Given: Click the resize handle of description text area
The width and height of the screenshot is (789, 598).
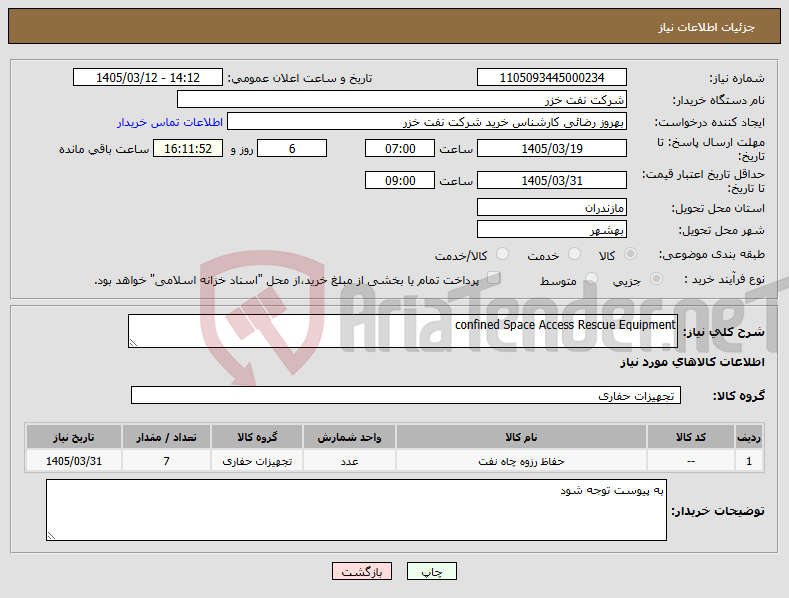Looking at the screenshot, I should tap(133, 343).
